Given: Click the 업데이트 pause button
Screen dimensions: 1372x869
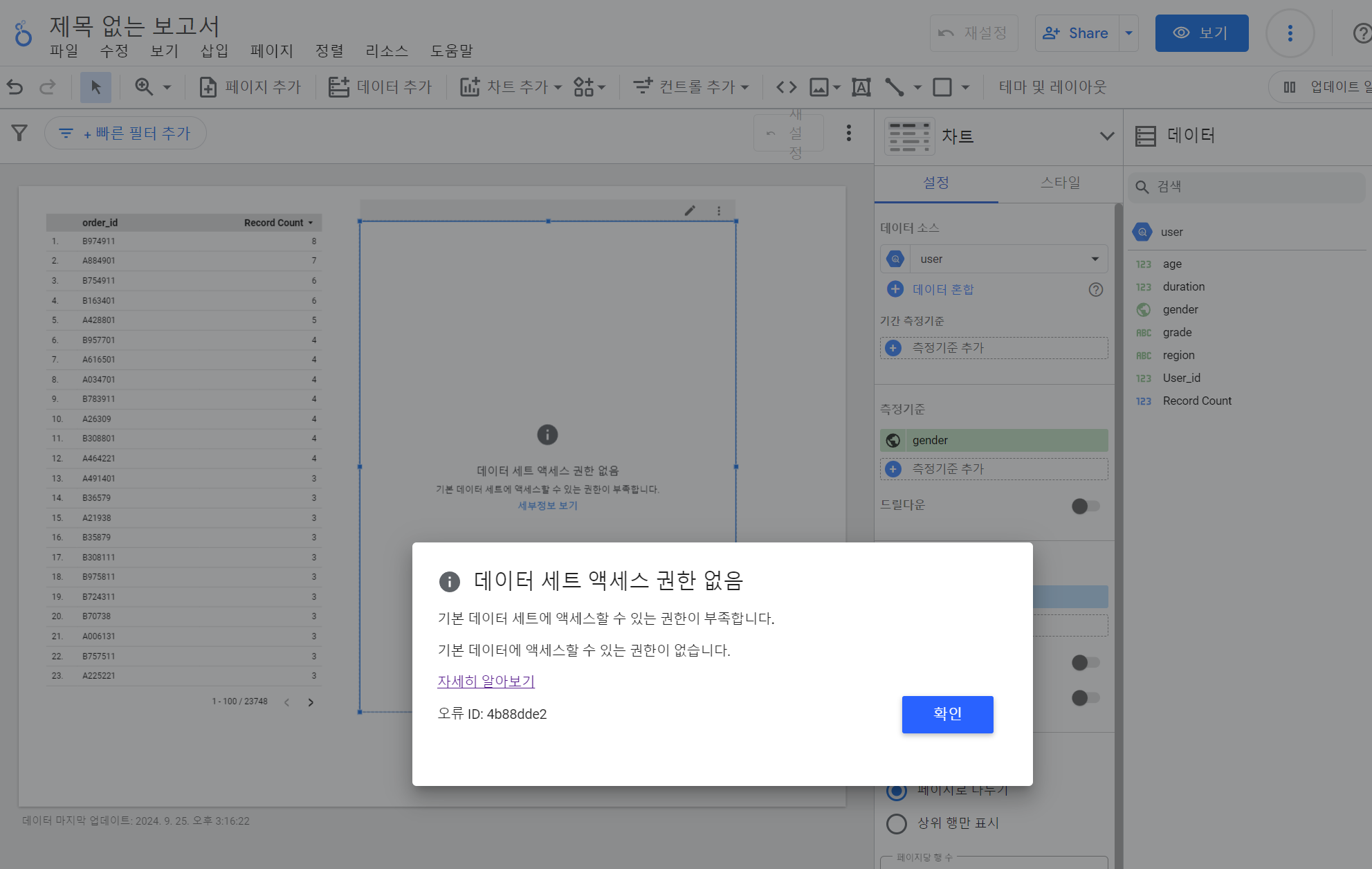Looking at the screenshot, I should pos(1321,87).
